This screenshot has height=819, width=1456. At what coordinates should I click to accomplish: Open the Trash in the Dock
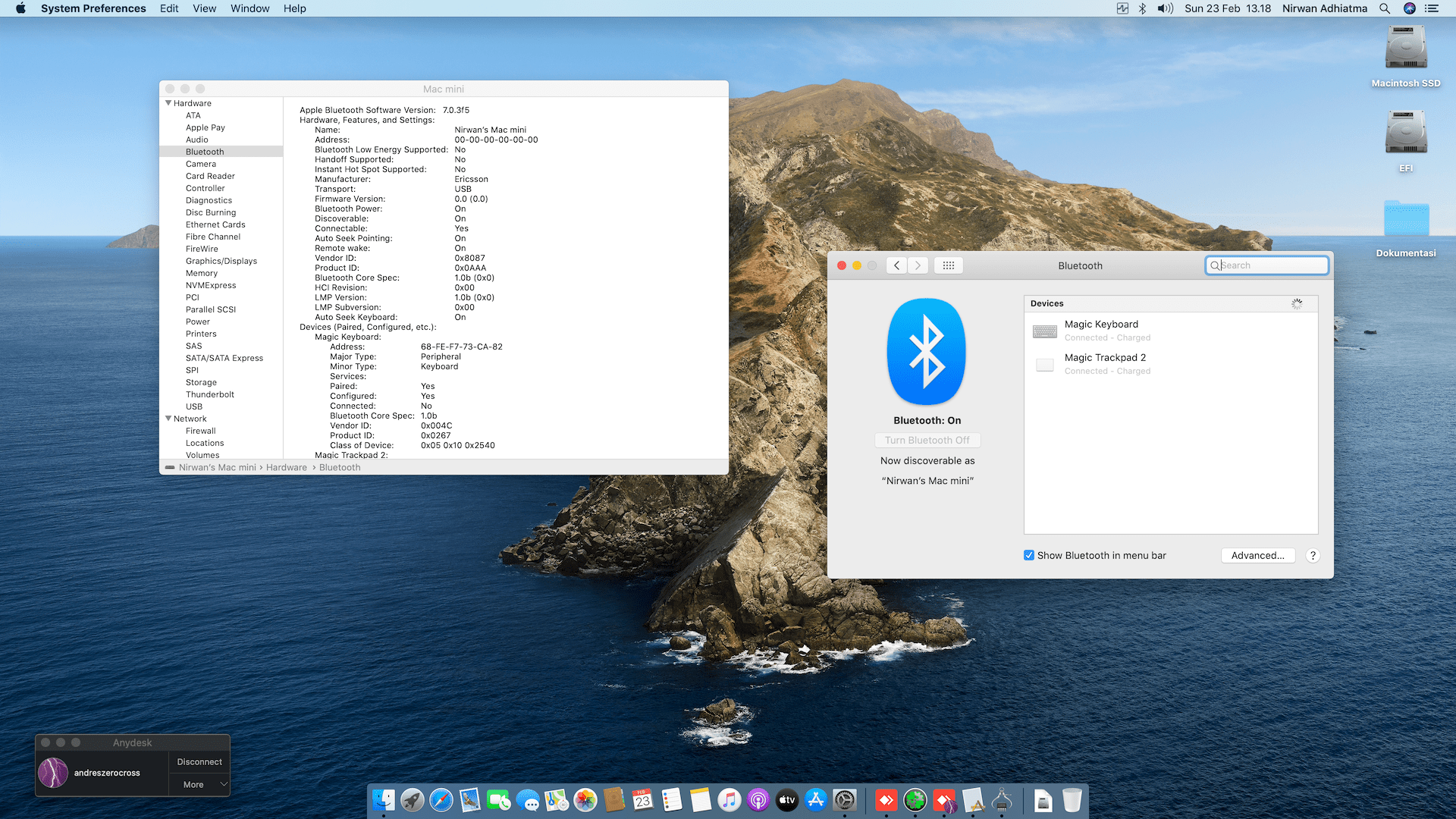pos(1072,800)
